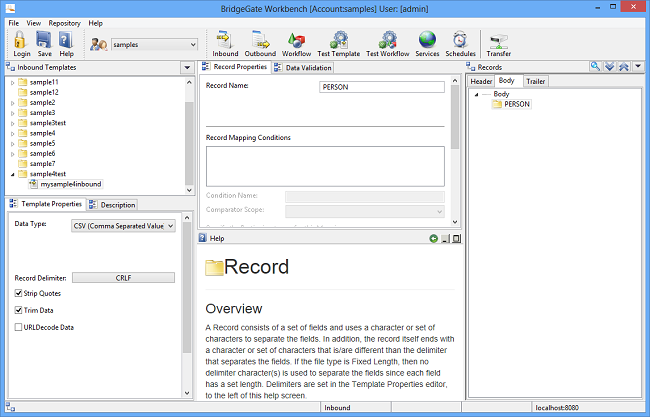Click the accounts users icon beside samples

coord(99,44)
